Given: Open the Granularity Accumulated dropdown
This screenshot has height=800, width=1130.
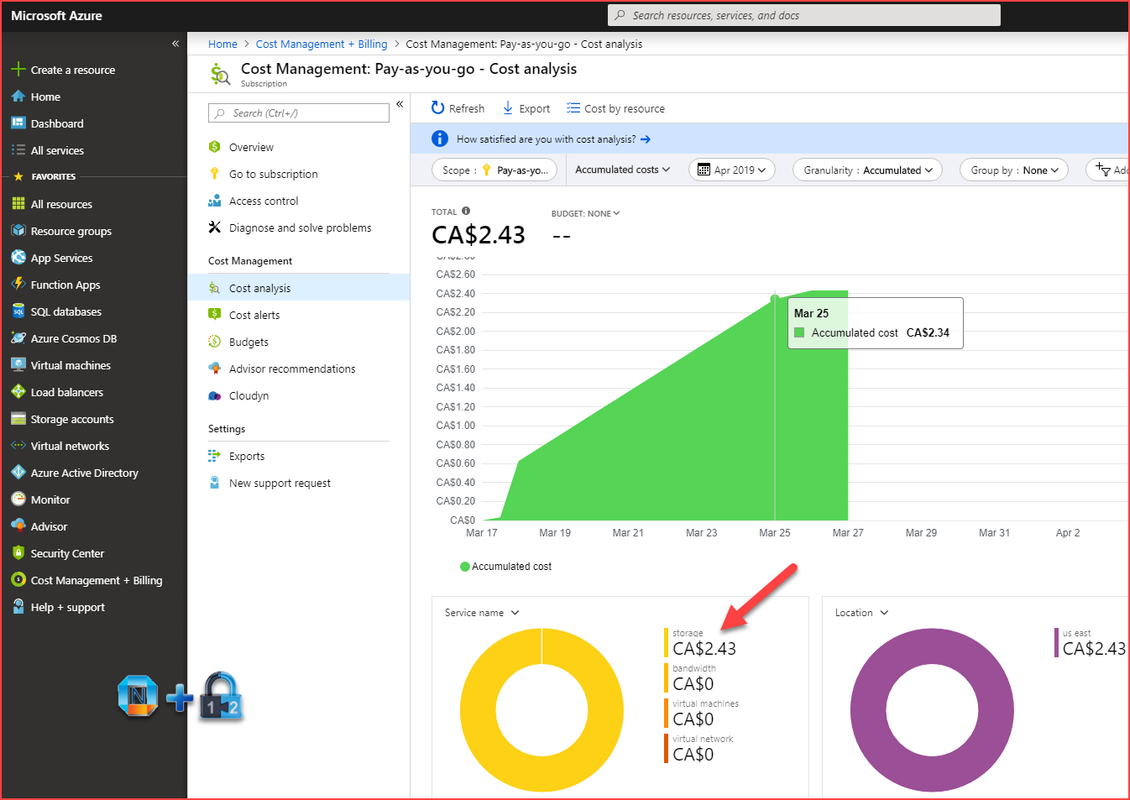Looking at the screenshot, I should pyautogui.click(x=868, y=170).
